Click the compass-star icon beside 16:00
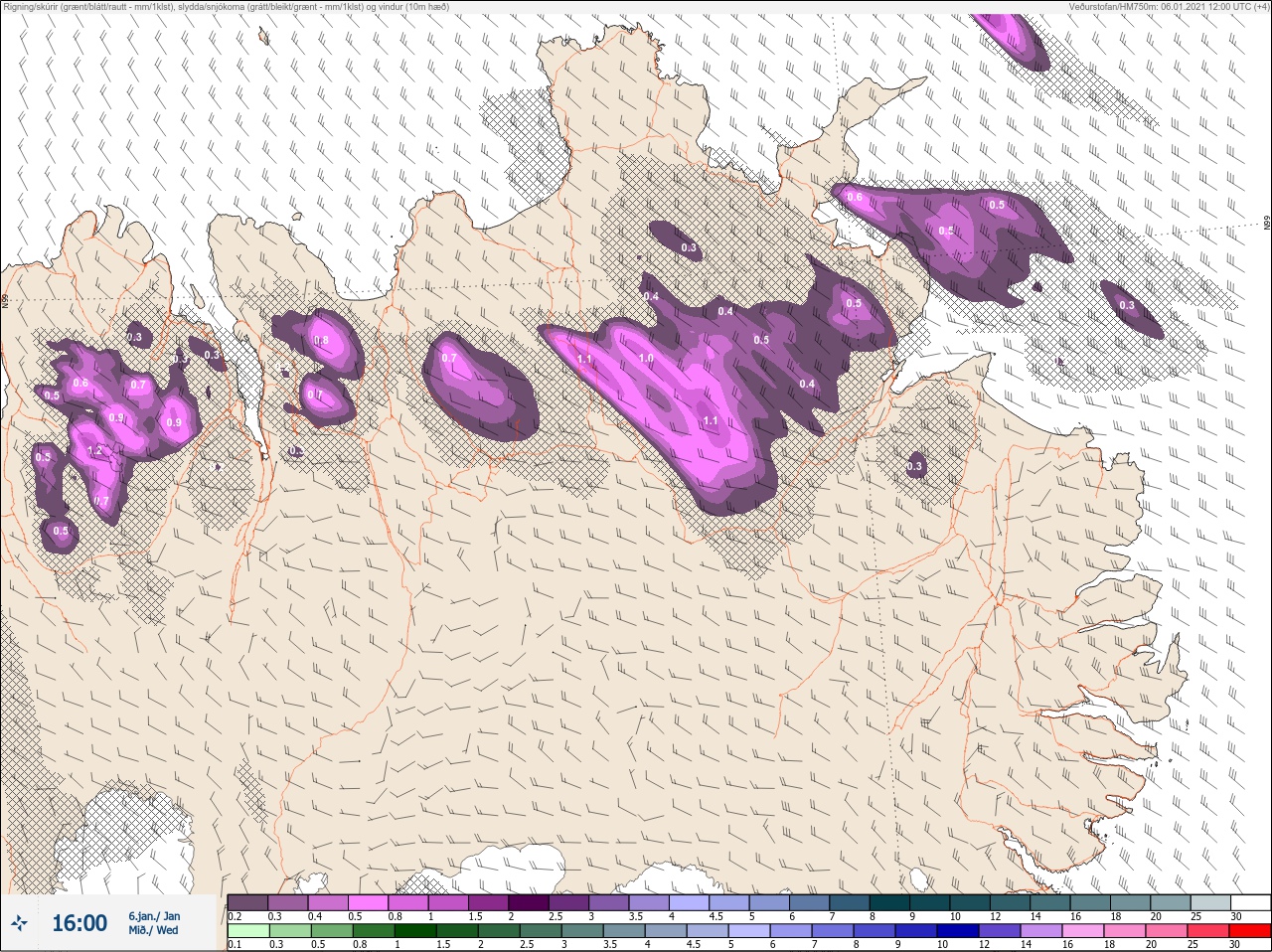Viewport: 1272px width, 952px height. pyautogui.click(x=19, y=923)
